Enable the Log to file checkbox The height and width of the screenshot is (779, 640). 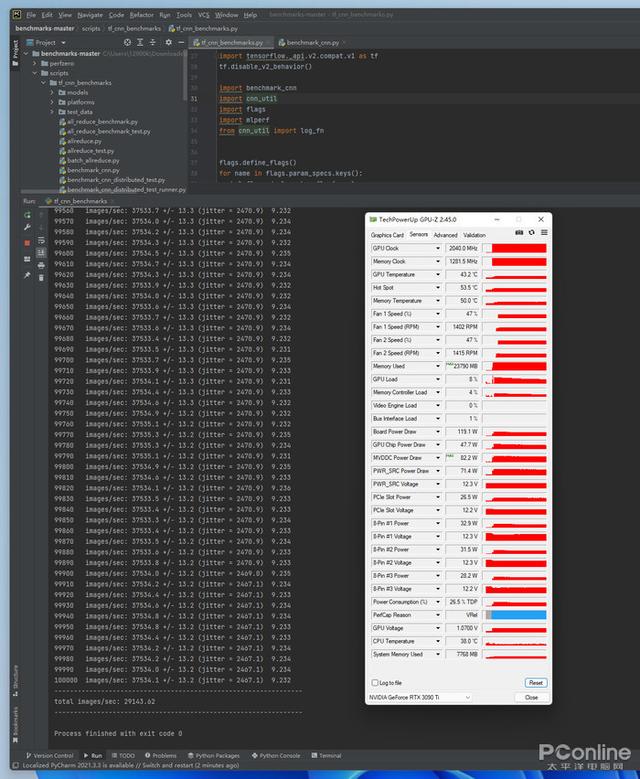tap(375, 683)
